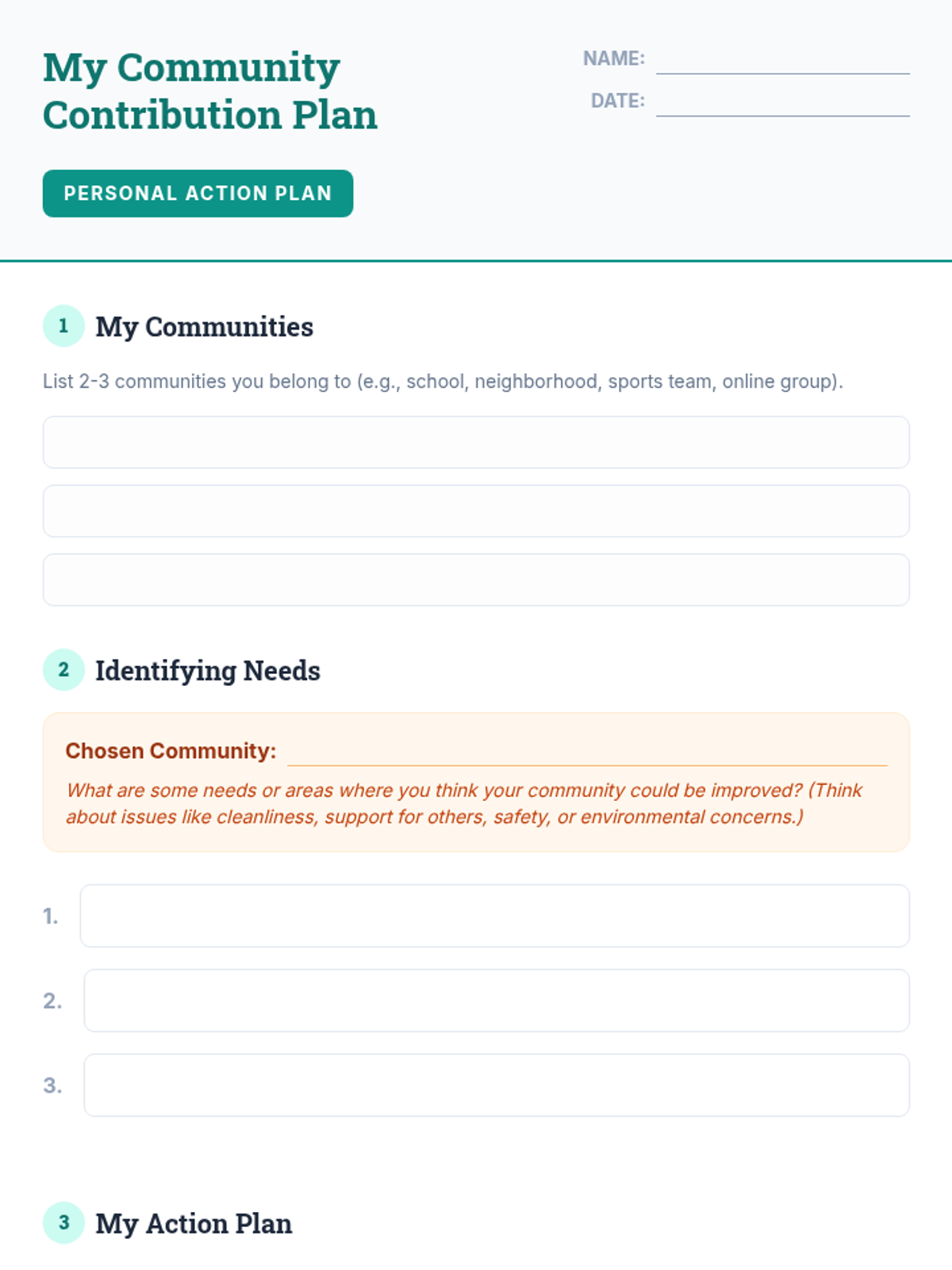The image size is (952, 1270).
Task: Click the italic needs prompt question text
Action: pos(464,803)
